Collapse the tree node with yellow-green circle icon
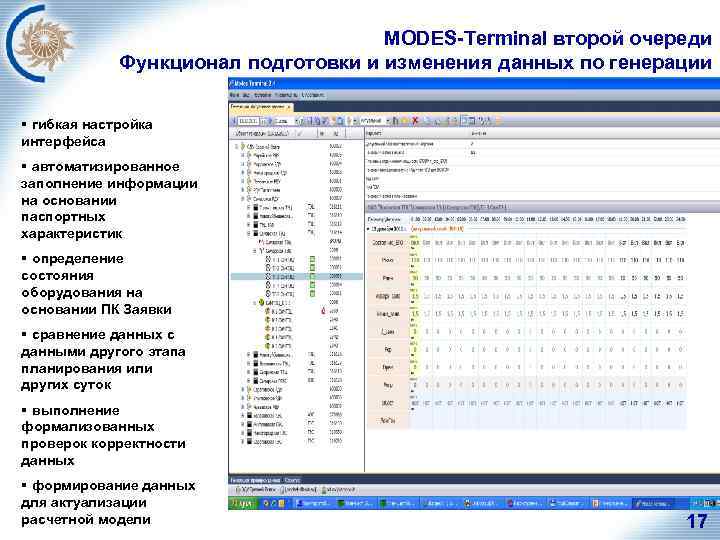 click(x=255, y=303)
